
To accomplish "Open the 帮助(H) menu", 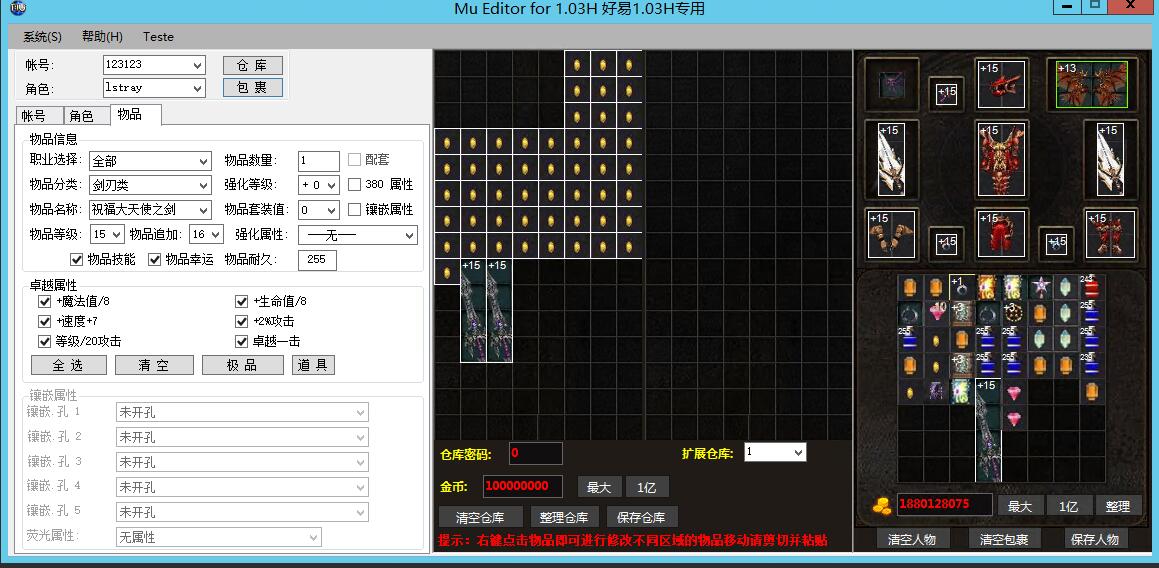I will point(102,36).
